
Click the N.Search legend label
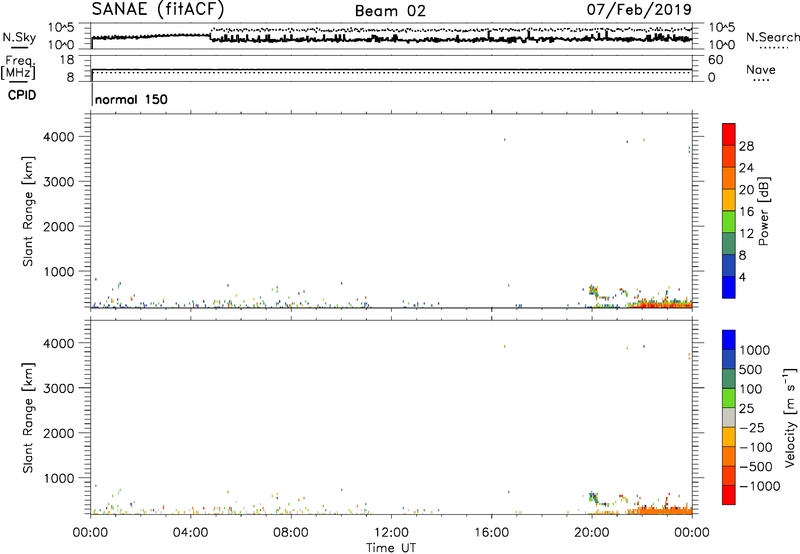click(x=772, y=37)
